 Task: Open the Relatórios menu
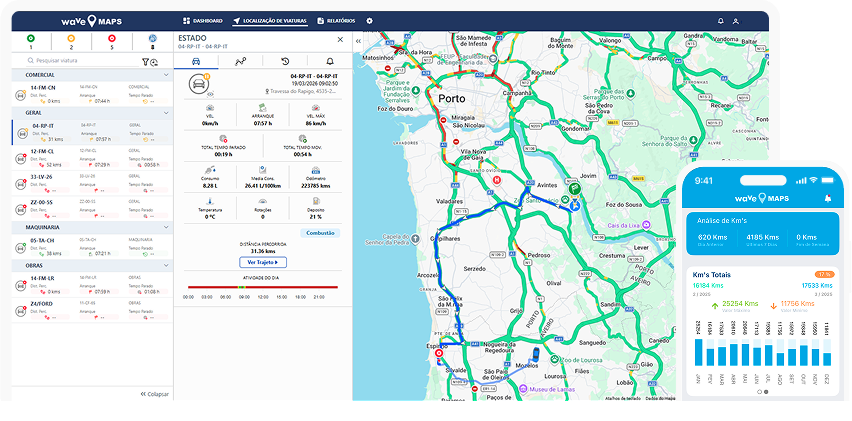click(x=335, y=21)
